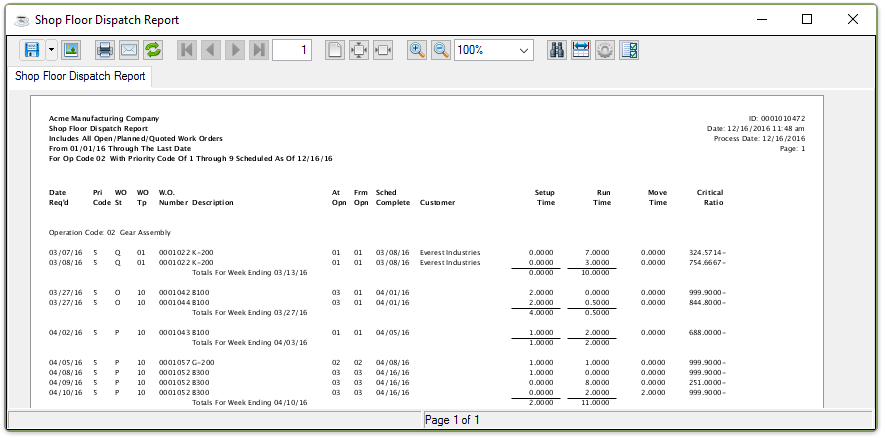Toggle fit-to-page view mode
The width and height of the screenshot is (886, 440).
point(359,50)
